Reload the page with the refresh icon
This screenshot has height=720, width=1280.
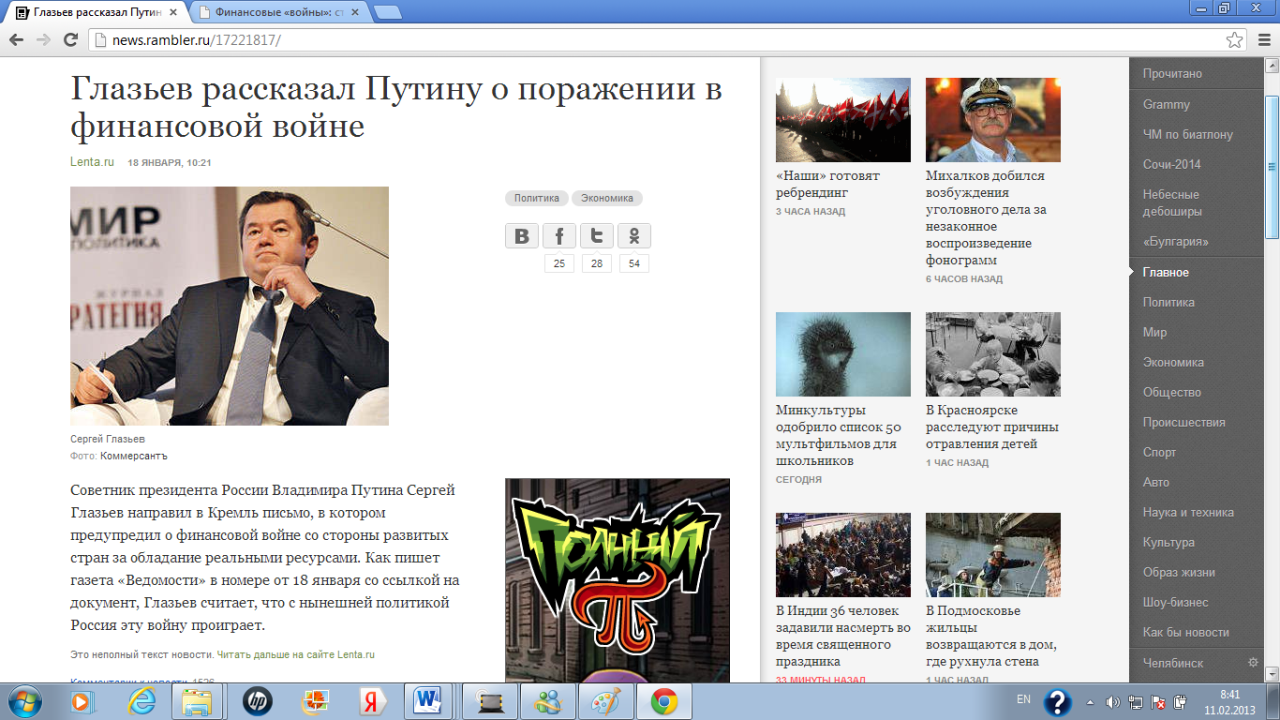click(70, 40)
